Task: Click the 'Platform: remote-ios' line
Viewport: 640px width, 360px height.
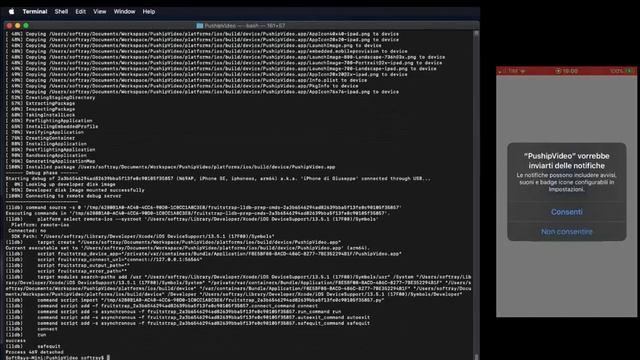Action: click(40, 224)
